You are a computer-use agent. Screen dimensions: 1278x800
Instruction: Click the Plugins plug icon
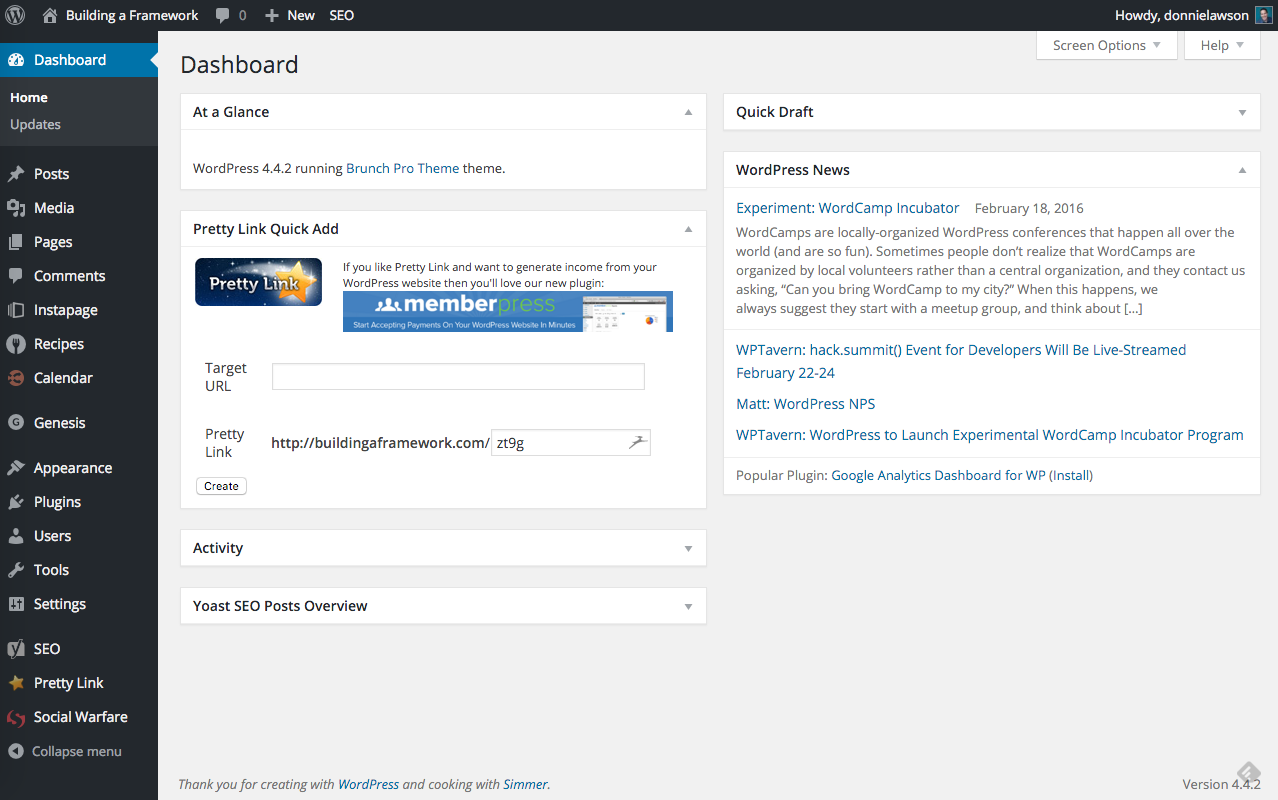16,502
